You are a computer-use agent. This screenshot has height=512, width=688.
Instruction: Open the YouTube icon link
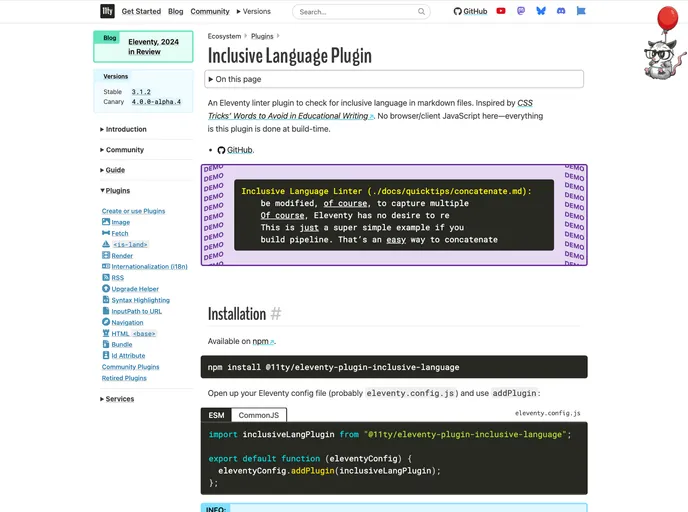coord(501,11)
